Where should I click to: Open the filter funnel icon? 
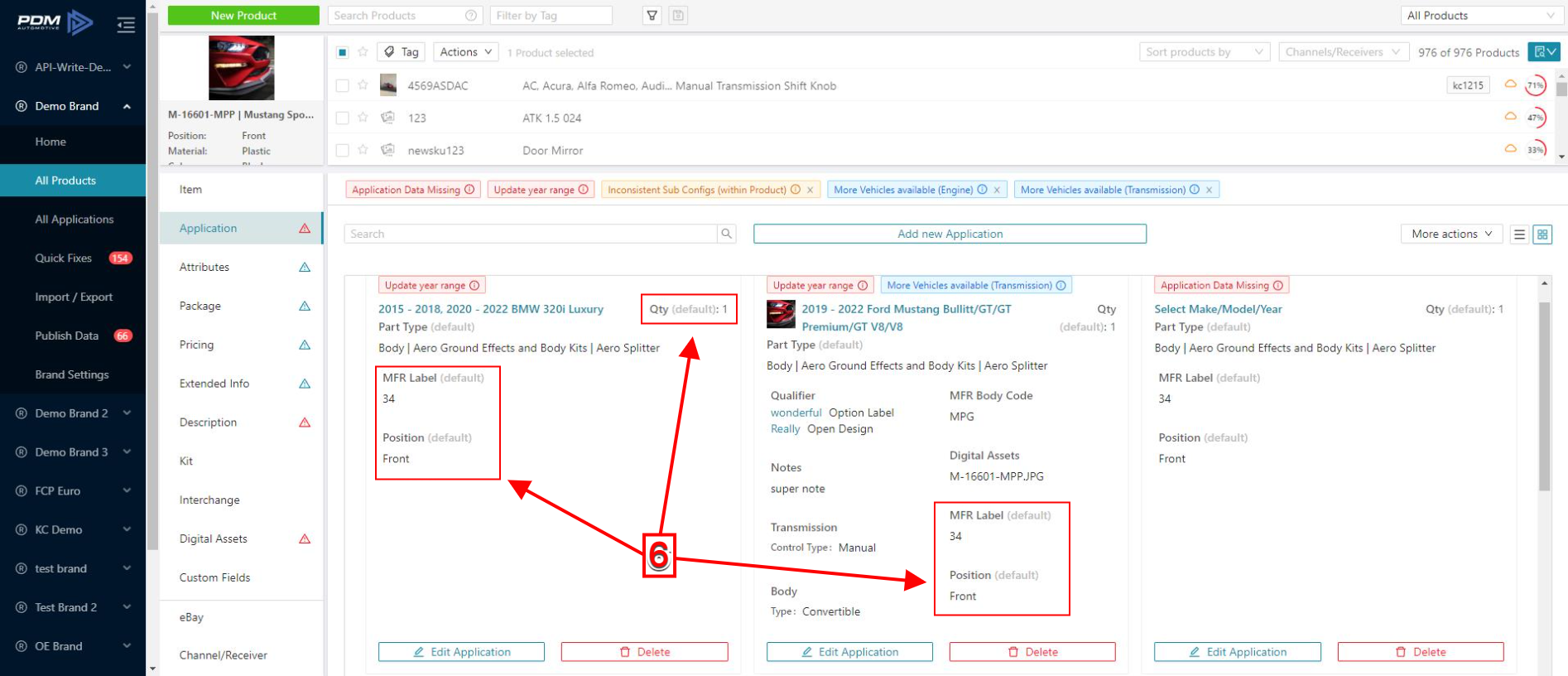tap(652, 16)
